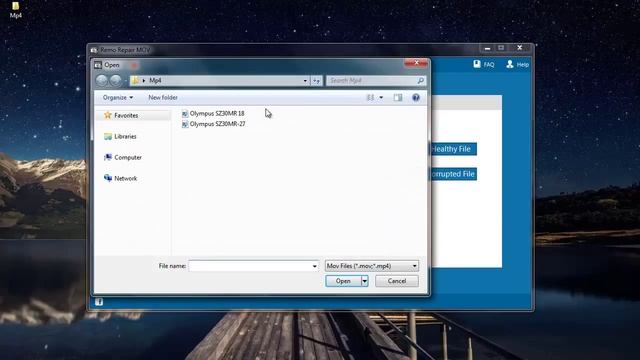Viewport: 640px width, 360px height.
Task: Expand the view options dropdown arrow
Action: (381, 98)
